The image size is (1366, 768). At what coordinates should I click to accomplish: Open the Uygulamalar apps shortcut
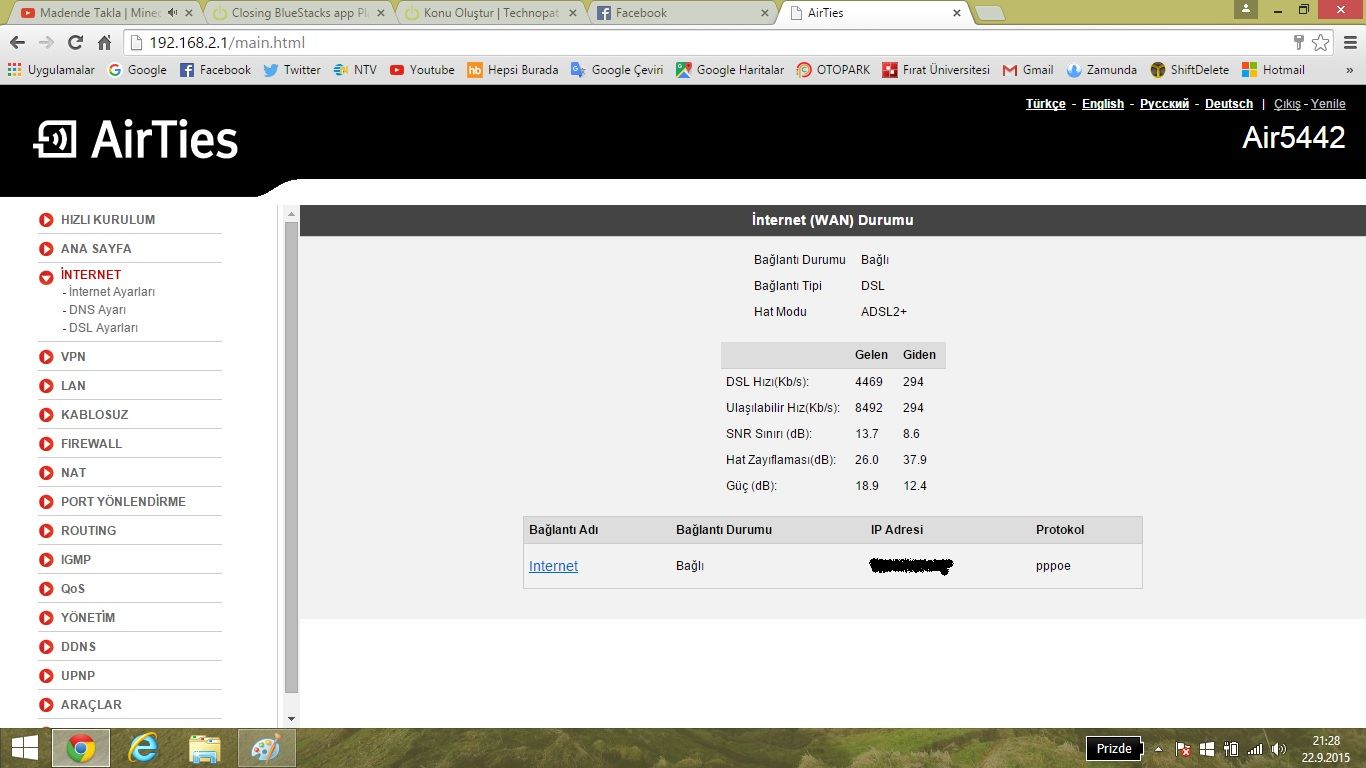coord(51,70)
